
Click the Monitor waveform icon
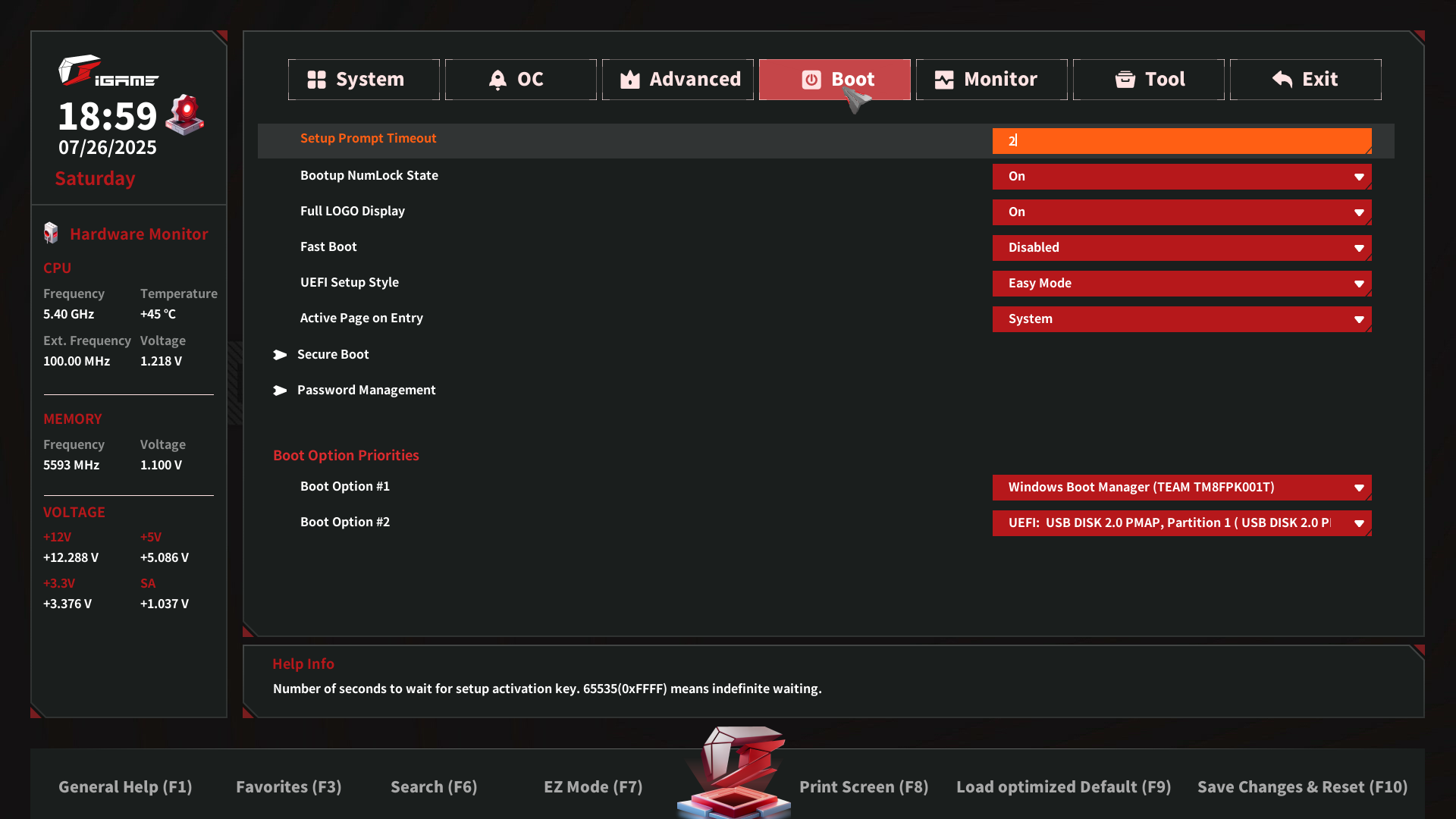tap(944, 80)
